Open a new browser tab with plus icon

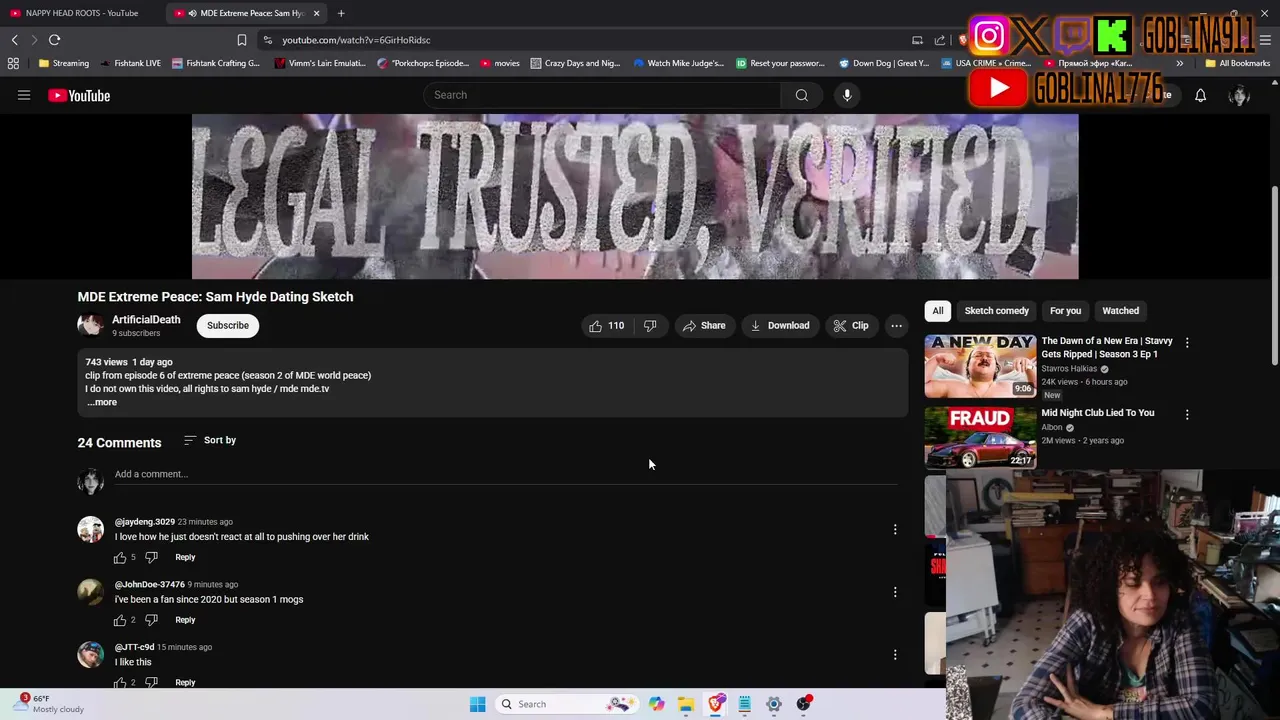tap(341, 13)
